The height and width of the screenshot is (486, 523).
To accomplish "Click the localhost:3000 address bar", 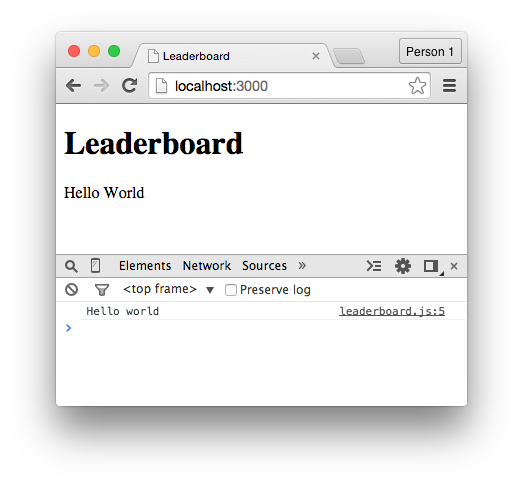I will 289,86.
